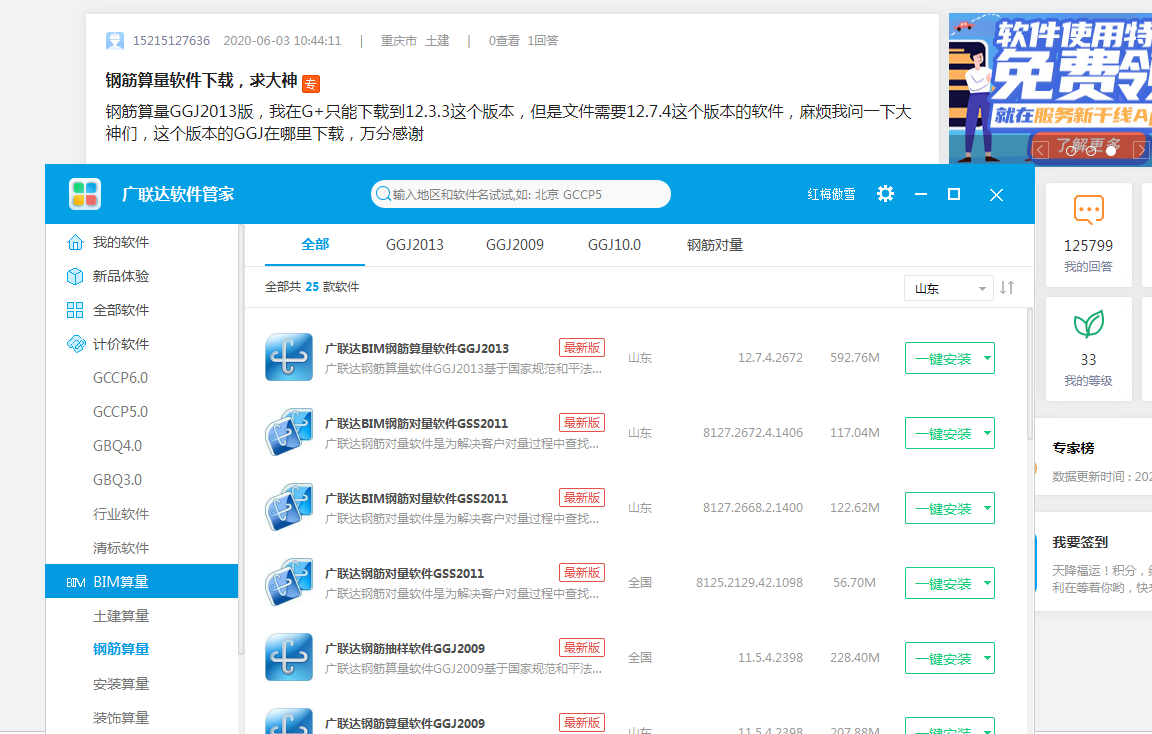Expand install arrow for GSS2011 8125.2129.42.1098

[x=987, y=583]
